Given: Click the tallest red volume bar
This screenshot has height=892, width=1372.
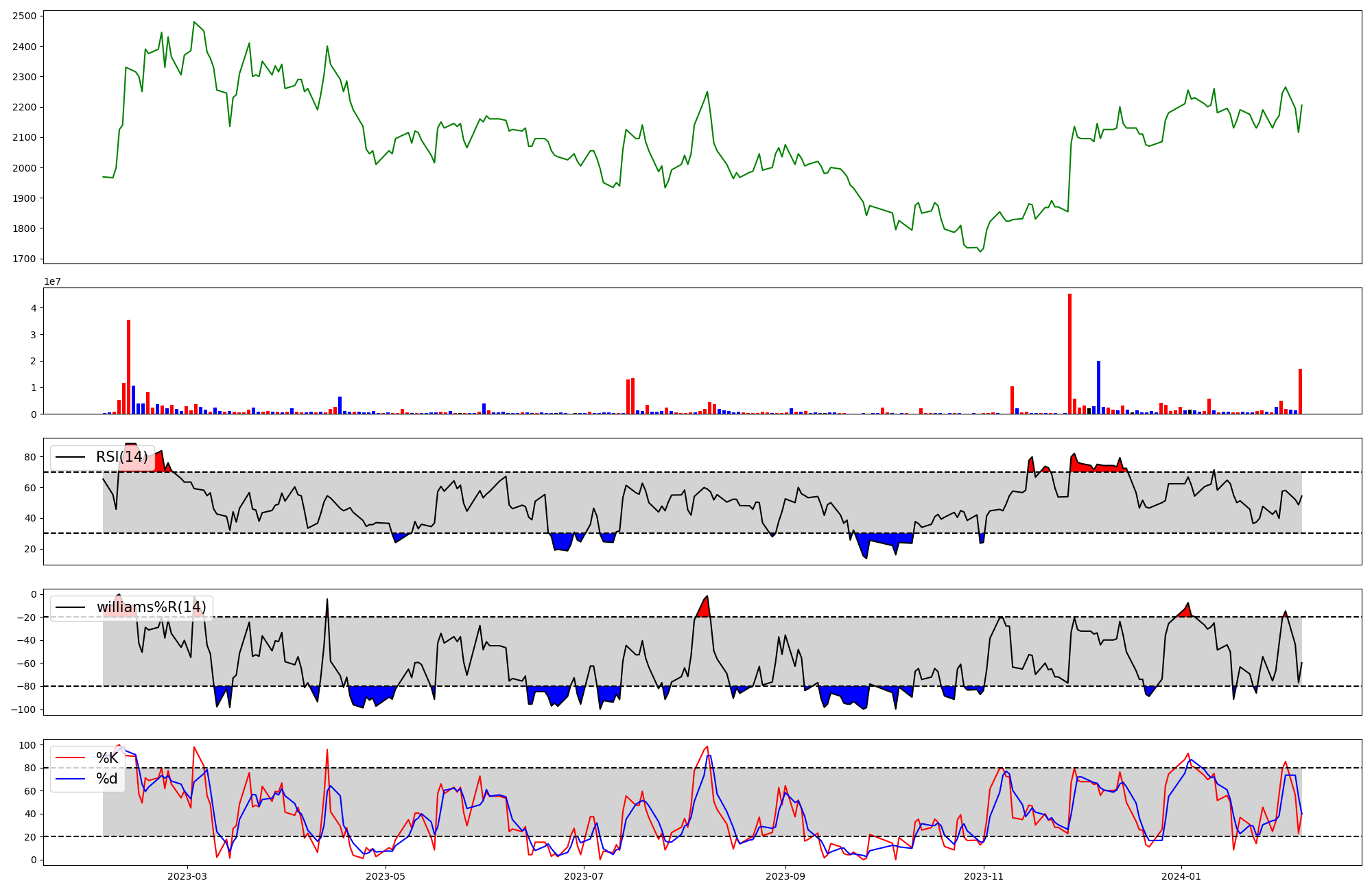Looking at the screenshot, I should (x=1069, y=353).
